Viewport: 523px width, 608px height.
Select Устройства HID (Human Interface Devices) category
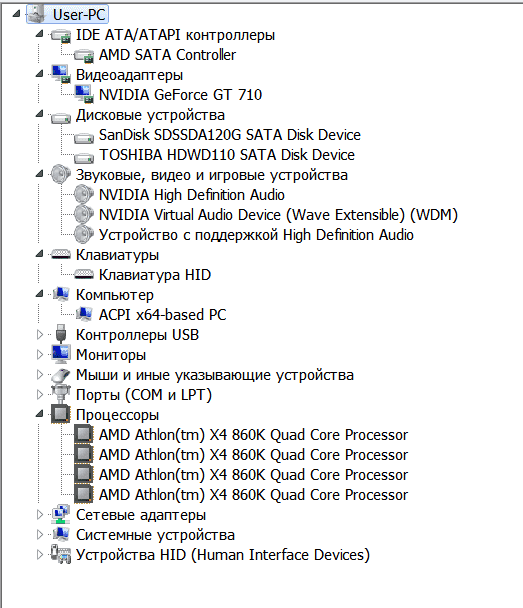tap(223, 554)
